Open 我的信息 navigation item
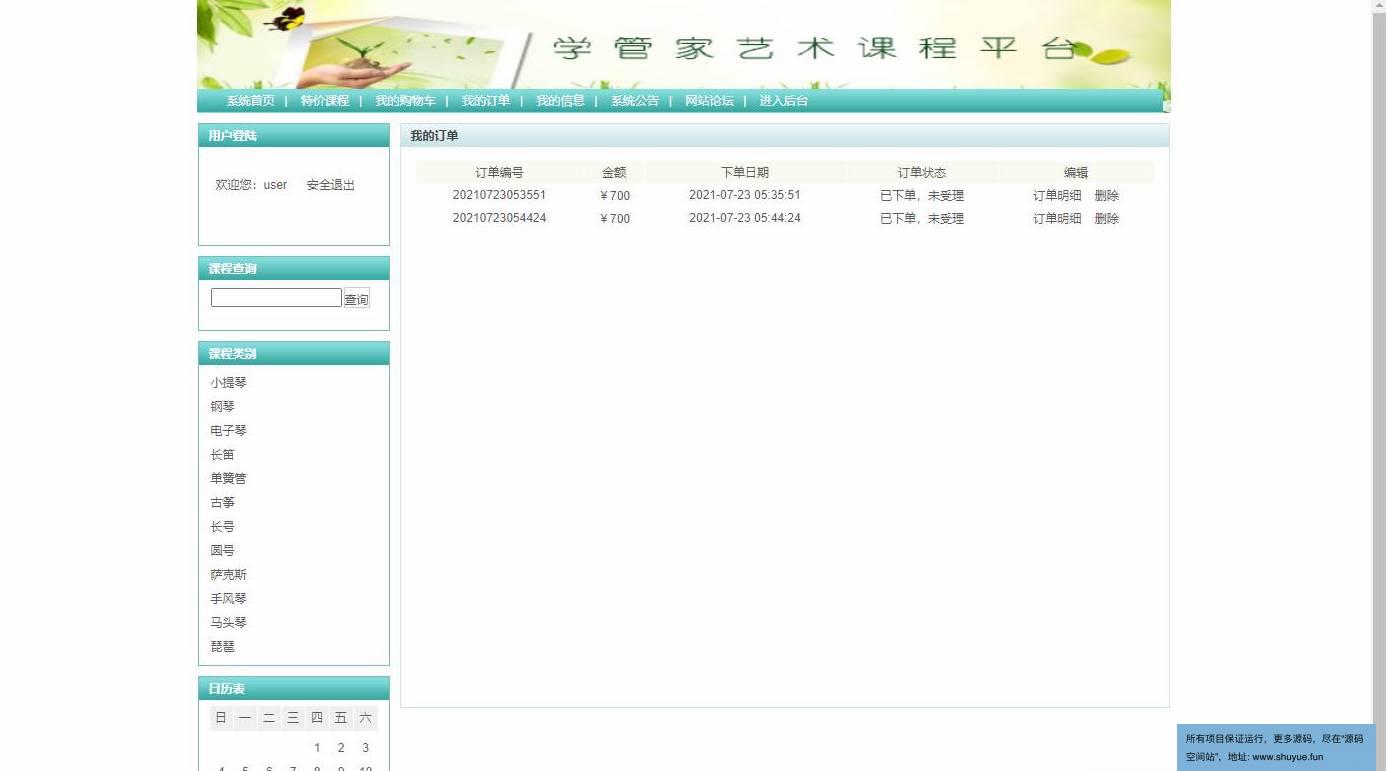Viewport: 1386px width, 771px height. [560, 101]
